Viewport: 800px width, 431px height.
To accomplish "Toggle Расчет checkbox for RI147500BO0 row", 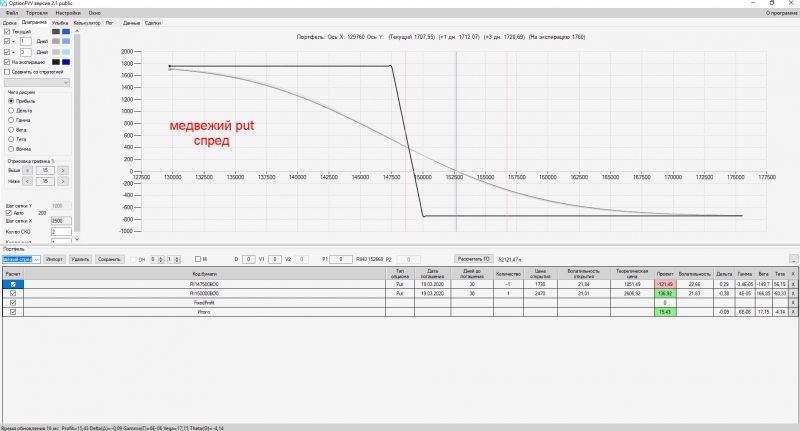I will (x=13, y=284).
